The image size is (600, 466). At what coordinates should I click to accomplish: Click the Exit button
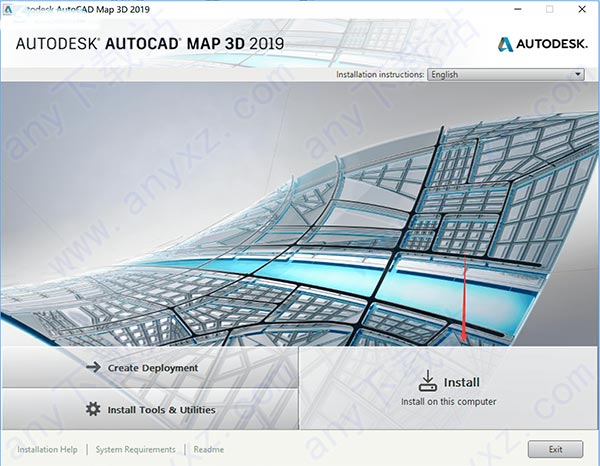pyautogui.click(x=556, y=449)
